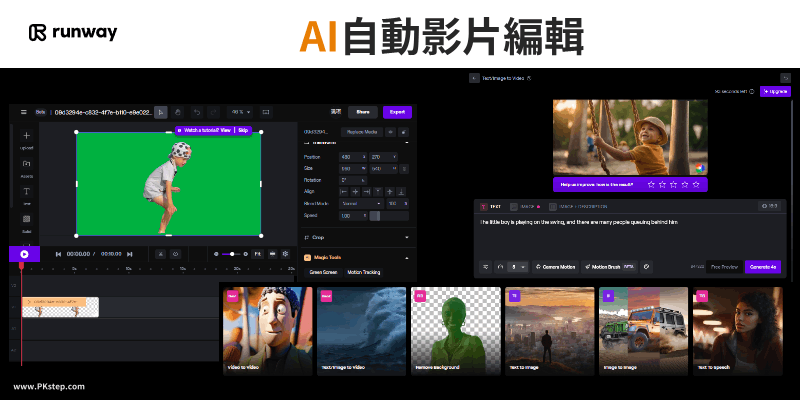This screenshot has width=800, height=400.
Task: Click the timeline settings gear icon
Action: (x=286, y=254)
